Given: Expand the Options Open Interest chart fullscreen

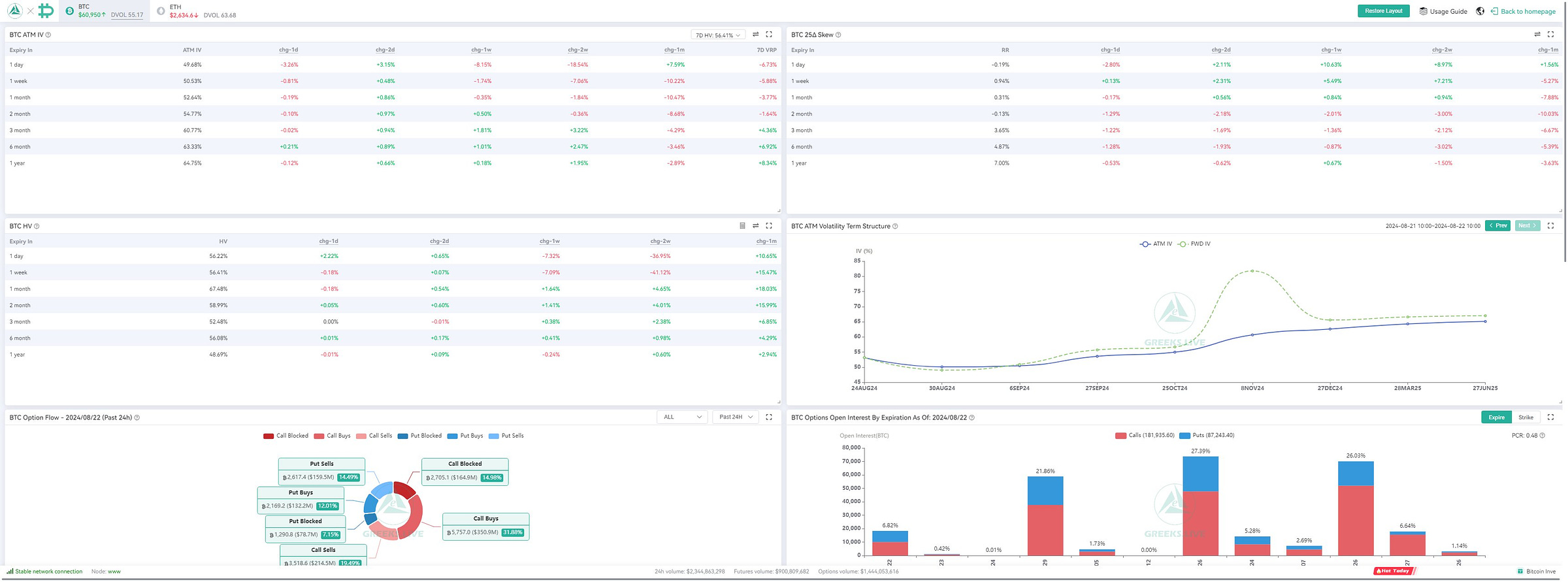Looking at the screenshot, I should pyautogui.click(x=1550, y=417).
